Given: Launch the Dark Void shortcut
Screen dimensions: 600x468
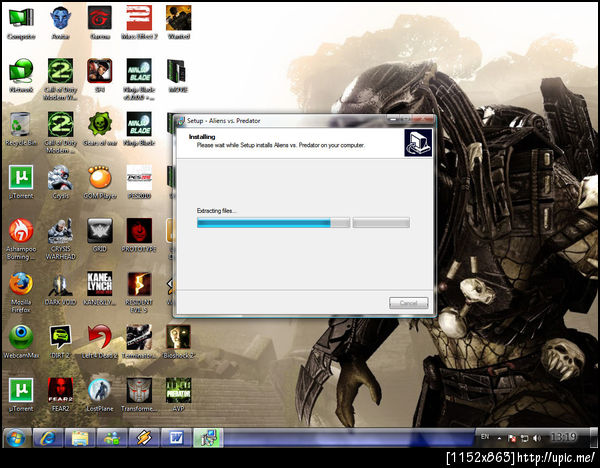Looking at the screenshot, I should [60, 289].
